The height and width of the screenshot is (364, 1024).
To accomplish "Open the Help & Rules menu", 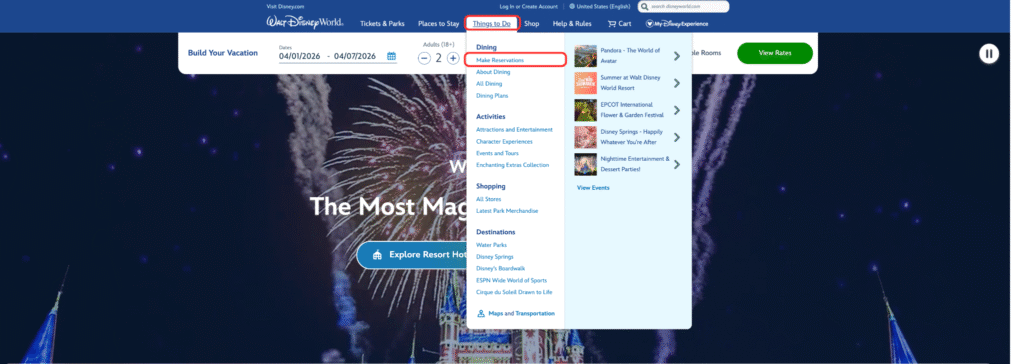I will pos(572,24).
